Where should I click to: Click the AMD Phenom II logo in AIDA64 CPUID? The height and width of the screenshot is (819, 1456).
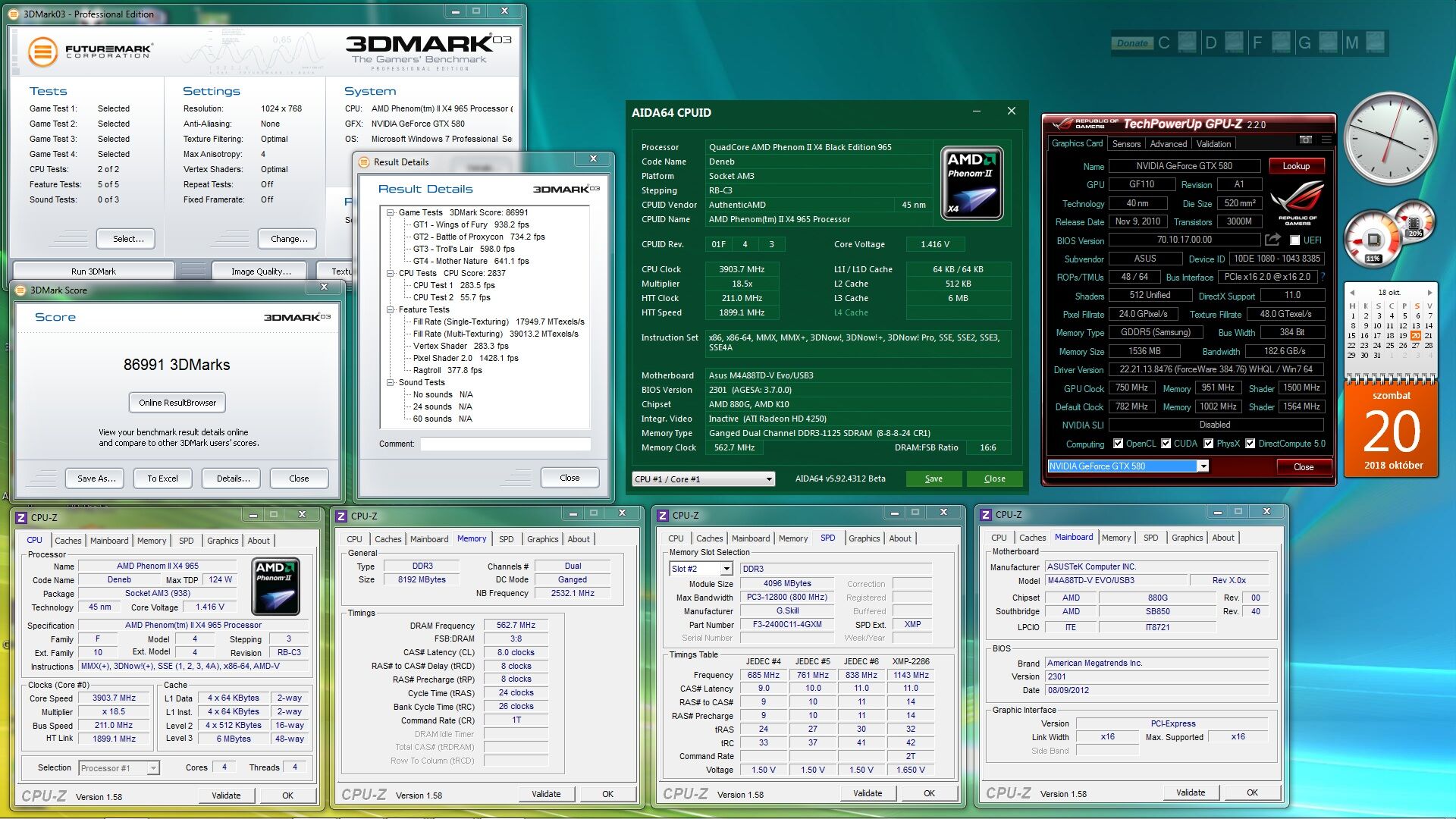pos(972,183)
